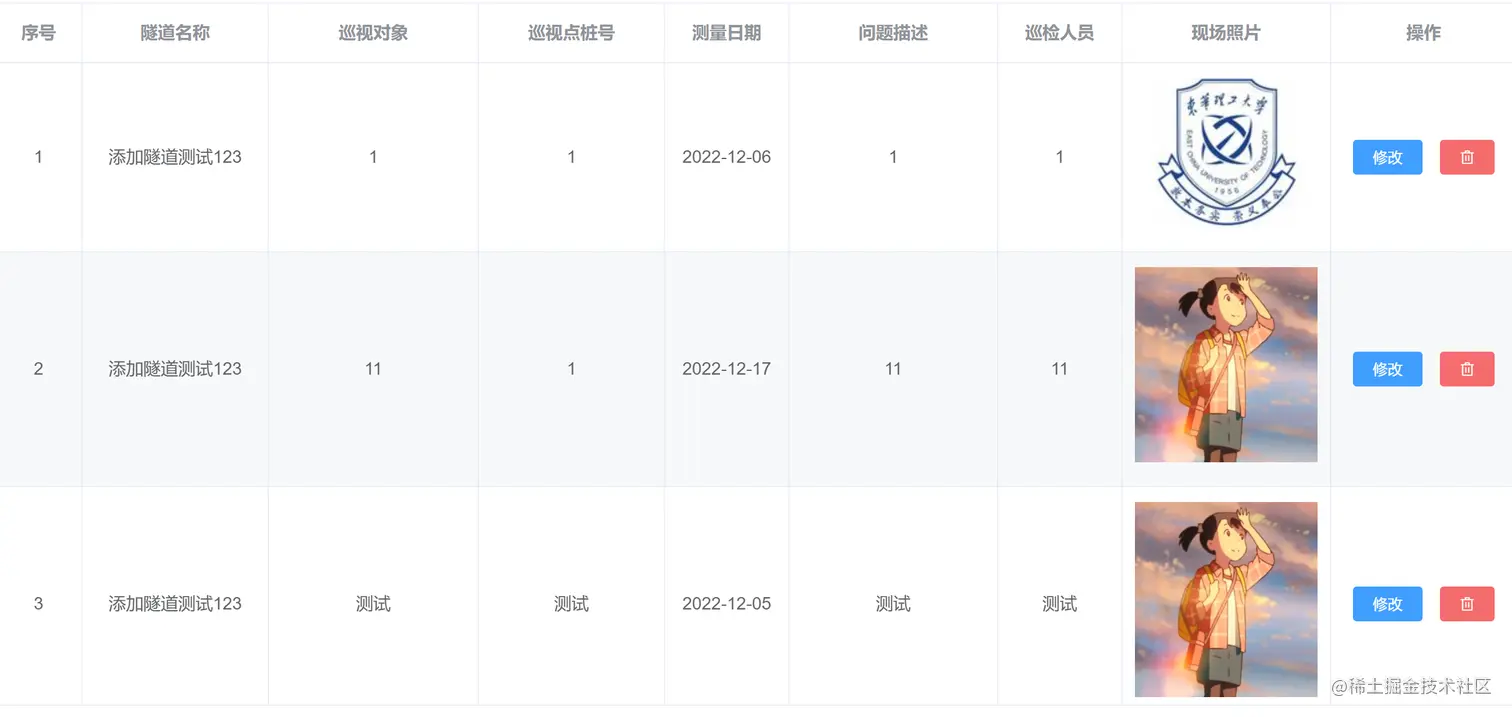Open university logo photo in row 1
The height and width of the screenshot is (717, 1512).
click(1226, 151)
